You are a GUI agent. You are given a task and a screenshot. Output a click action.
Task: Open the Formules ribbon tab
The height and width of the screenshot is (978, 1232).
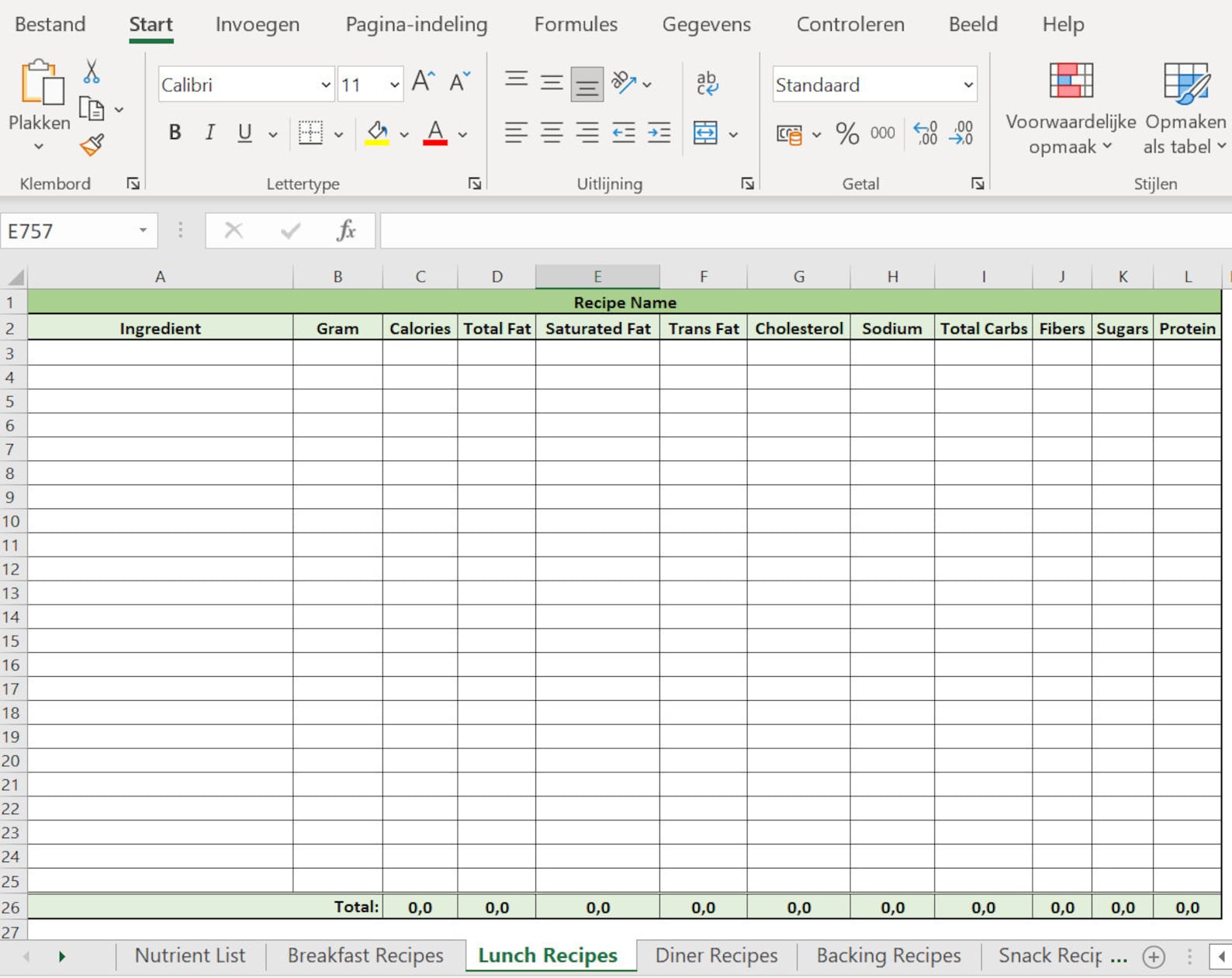pos(576,24)
